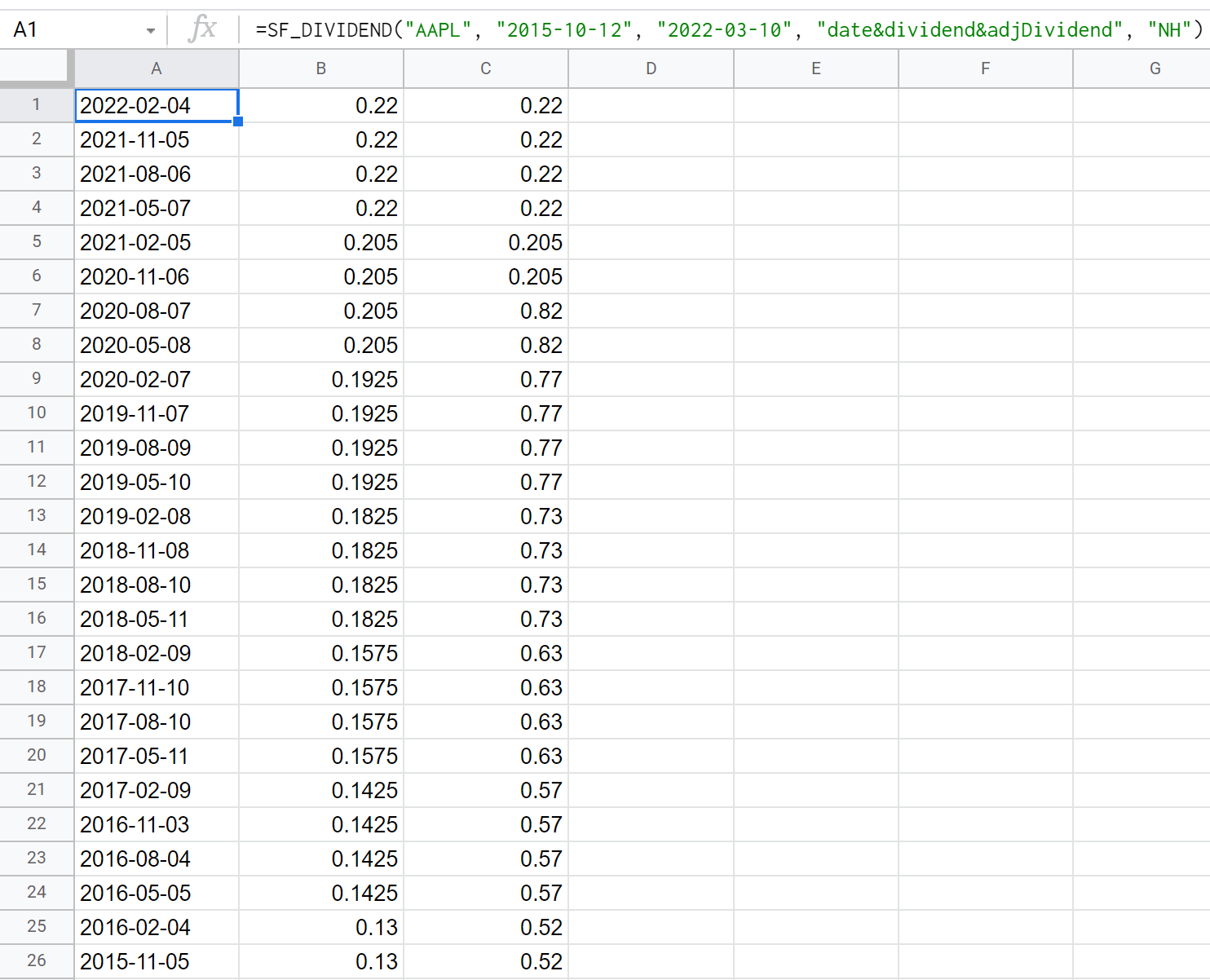Click cell containing 2016-08-04
The width and height of the screenshot is (1210, 980).
pyautogui.click(x=157, y=859)
